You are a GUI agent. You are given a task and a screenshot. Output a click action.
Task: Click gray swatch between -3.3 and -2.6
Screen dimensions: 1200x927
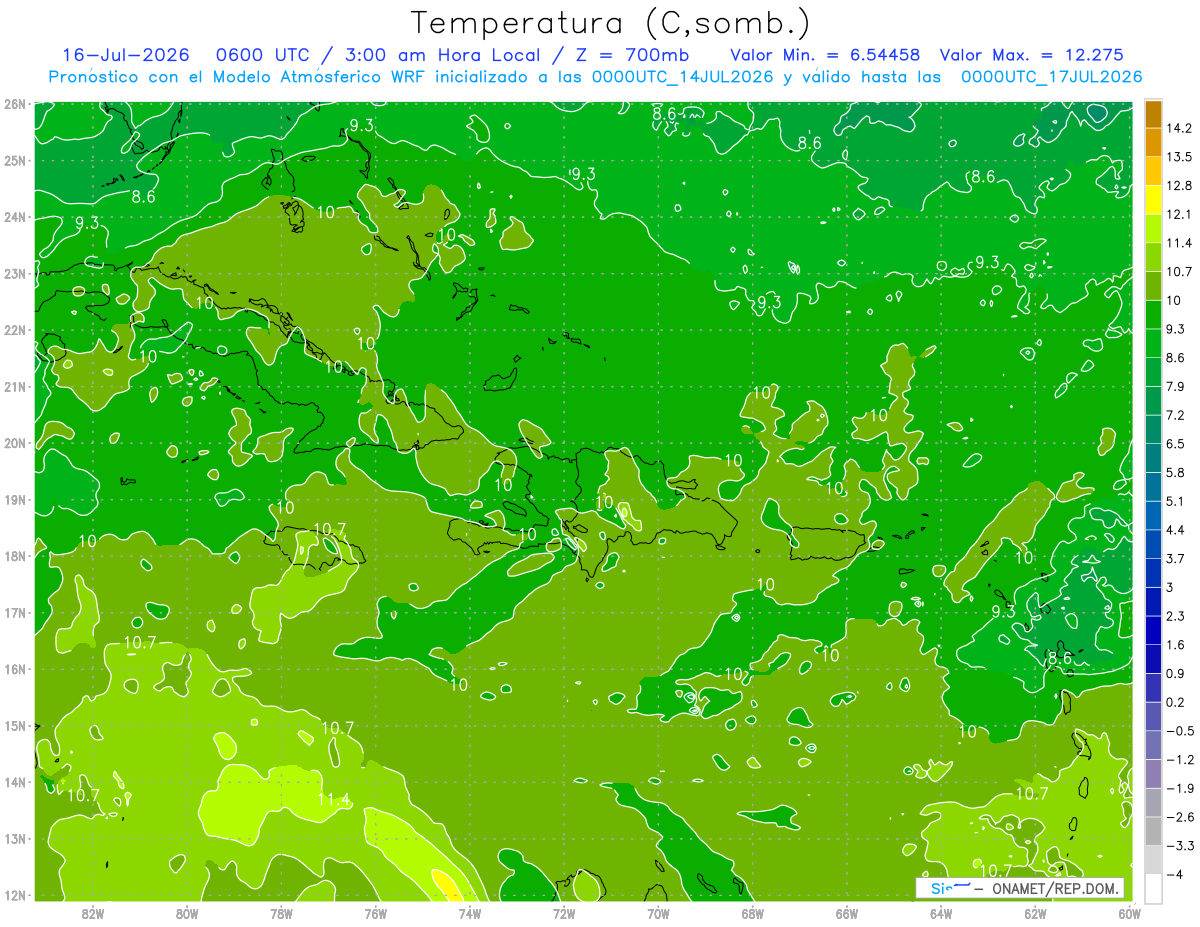(x=1153, y=830)
